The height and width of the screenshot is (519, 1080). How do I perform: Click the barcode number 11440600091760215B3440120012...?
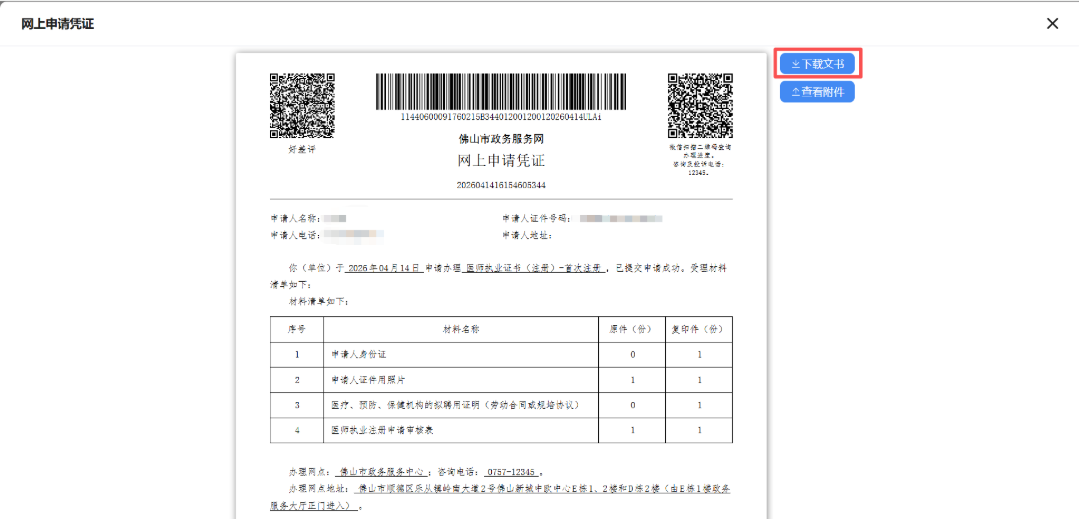[x=501, y=117]
